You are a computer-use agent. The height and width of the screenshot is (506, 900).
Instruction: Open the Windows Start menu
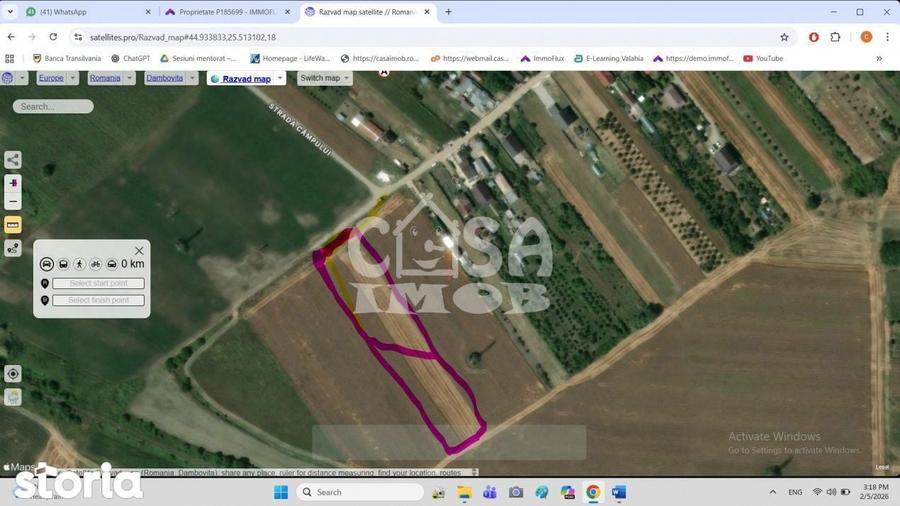(x=281, y=492)
